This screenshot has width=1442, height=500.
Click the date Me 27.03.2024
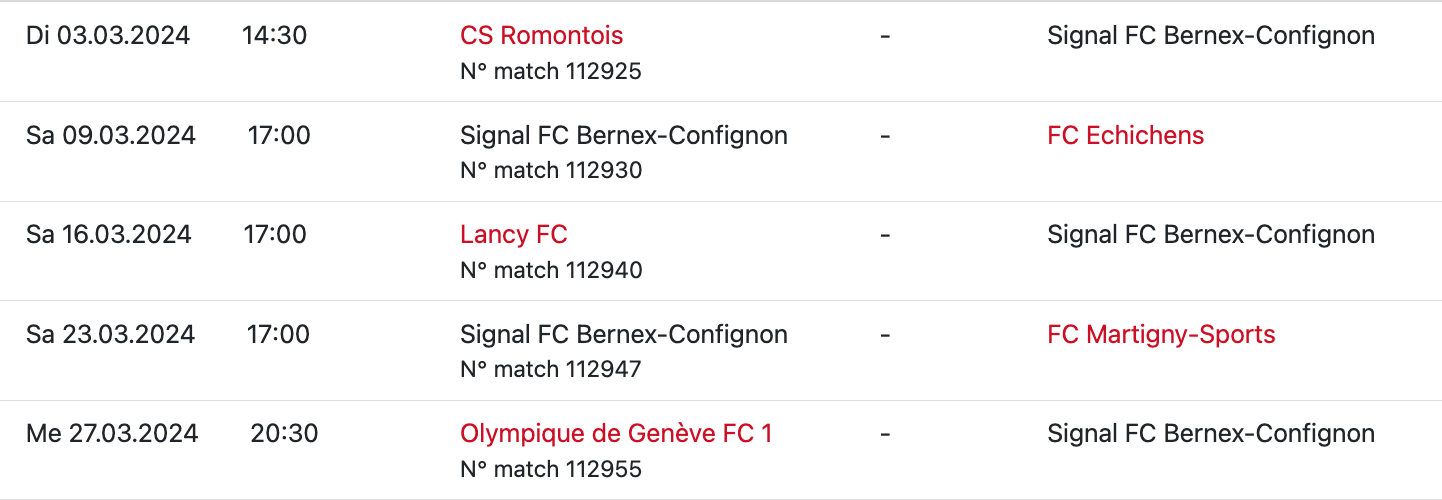click(112, 434)
